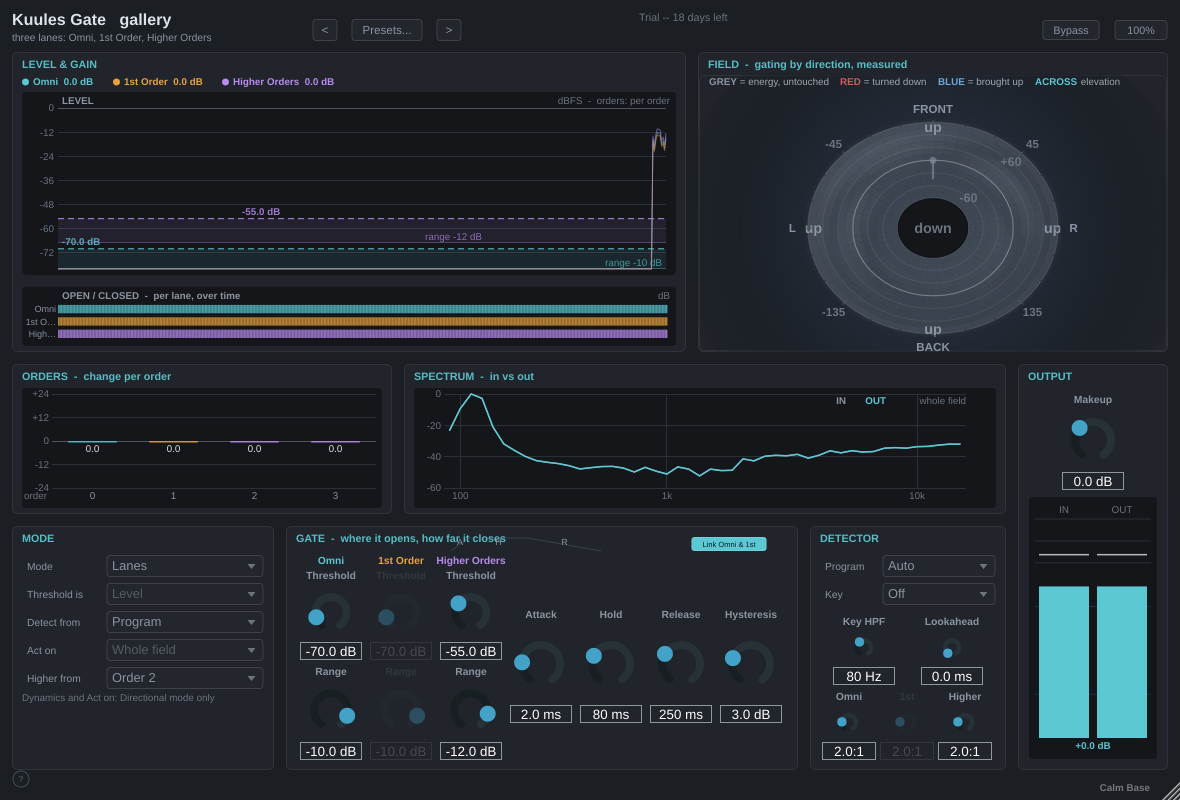Open the Mode dropdown showing Lanes
The width and height of the screenshot is (1180, 800).
185,566
